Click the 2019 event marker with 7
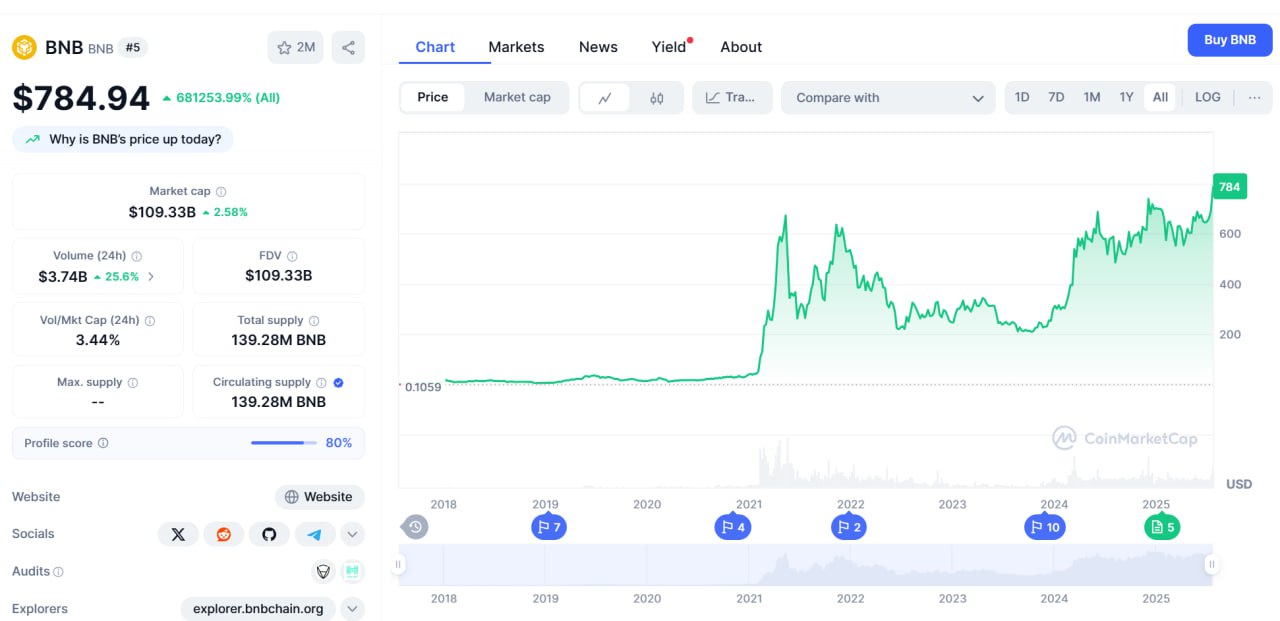1280x621 pixels. point(549,527)
